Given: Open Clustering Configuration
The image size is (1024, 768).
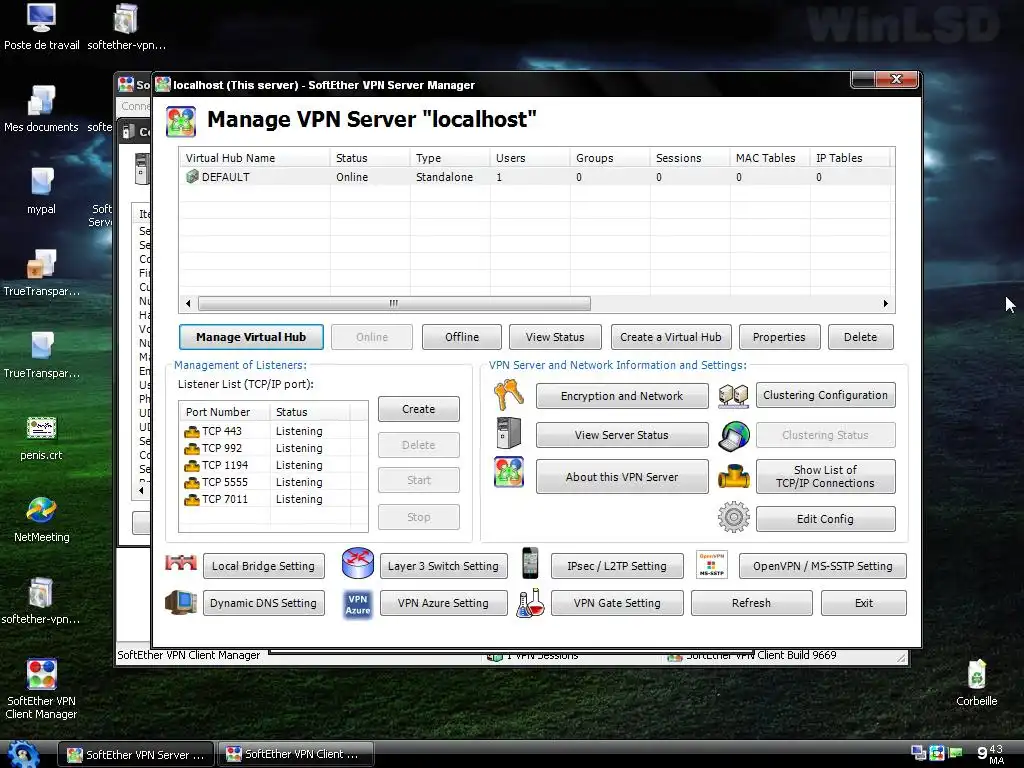Looking at the screenshot, I should [x=825, y=395].
